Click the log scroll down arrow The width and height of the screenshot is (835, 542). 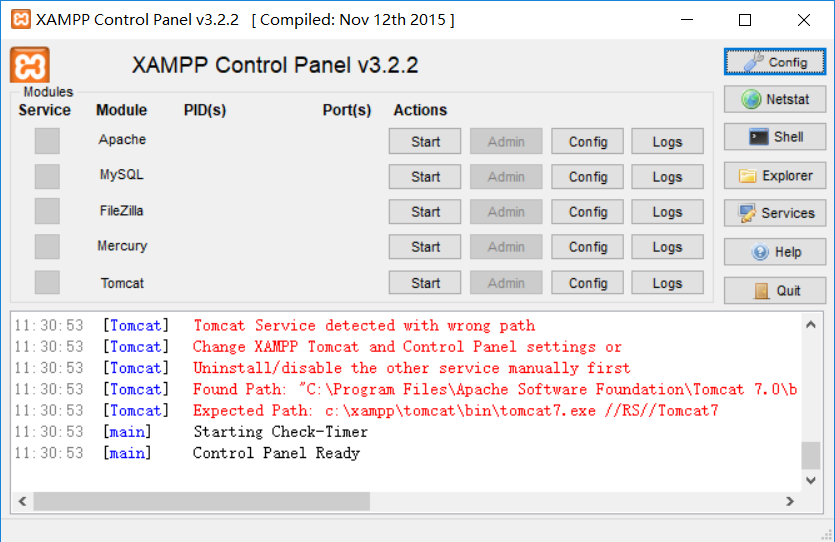811,480
